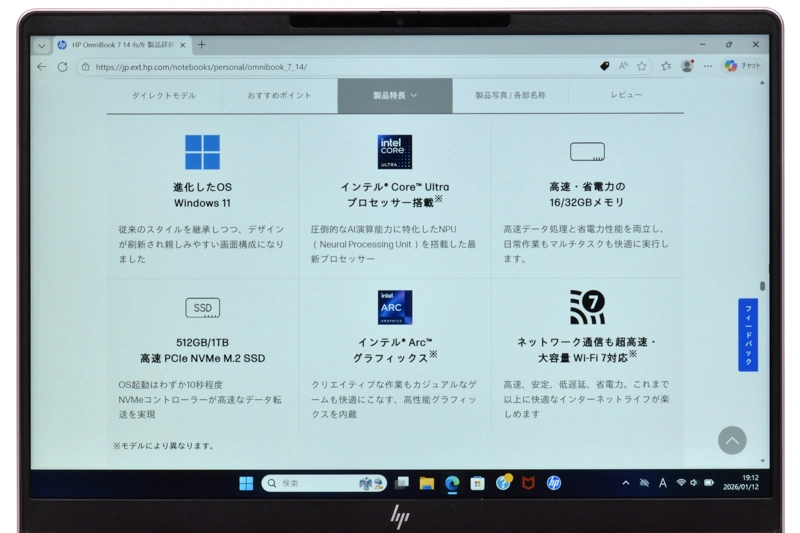Open Microsoft Store from taskbar
The image size is (800, 533).
point(478,484)
